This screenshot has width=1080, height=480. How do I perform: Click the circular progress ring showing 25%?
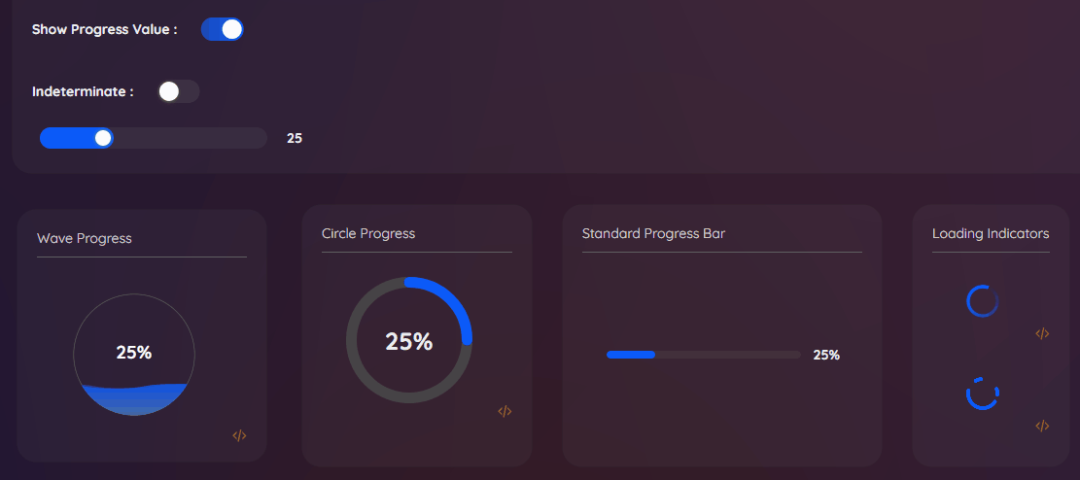(409, 341)
